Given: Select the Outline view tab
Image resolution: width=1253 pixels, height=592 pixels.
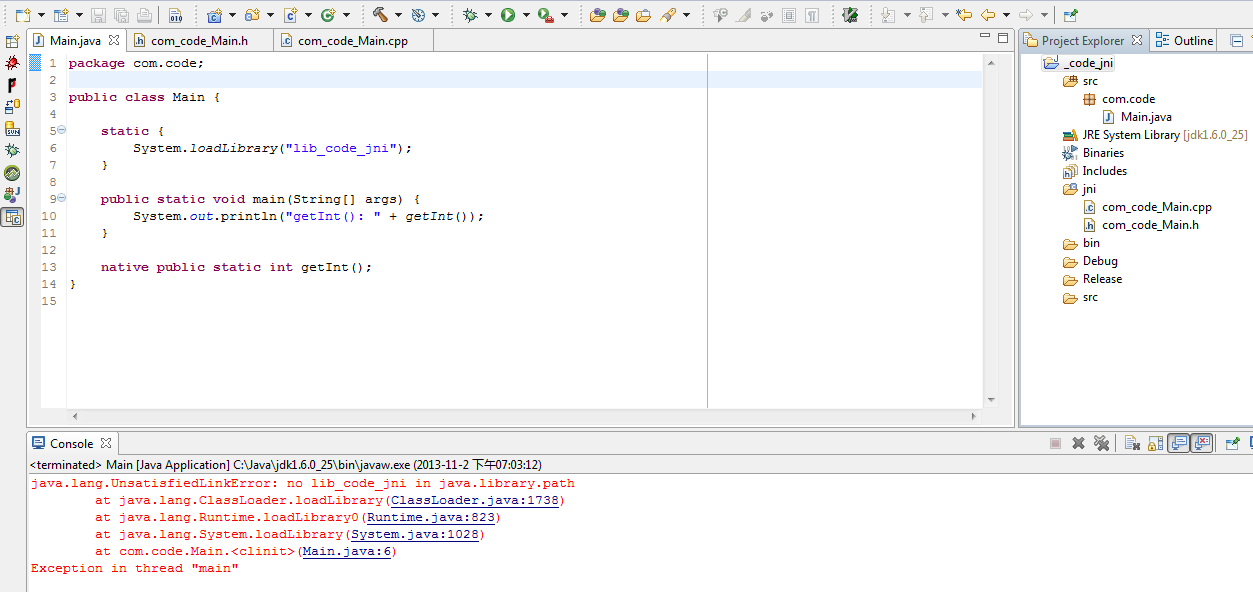Looking at the screenshot, I should coord(1184,41).
